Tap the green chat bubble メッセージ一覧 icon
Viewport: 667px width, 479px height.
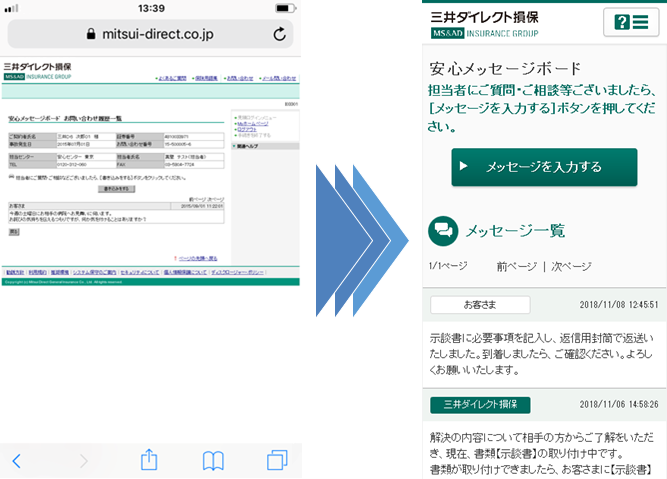(443, 231)
